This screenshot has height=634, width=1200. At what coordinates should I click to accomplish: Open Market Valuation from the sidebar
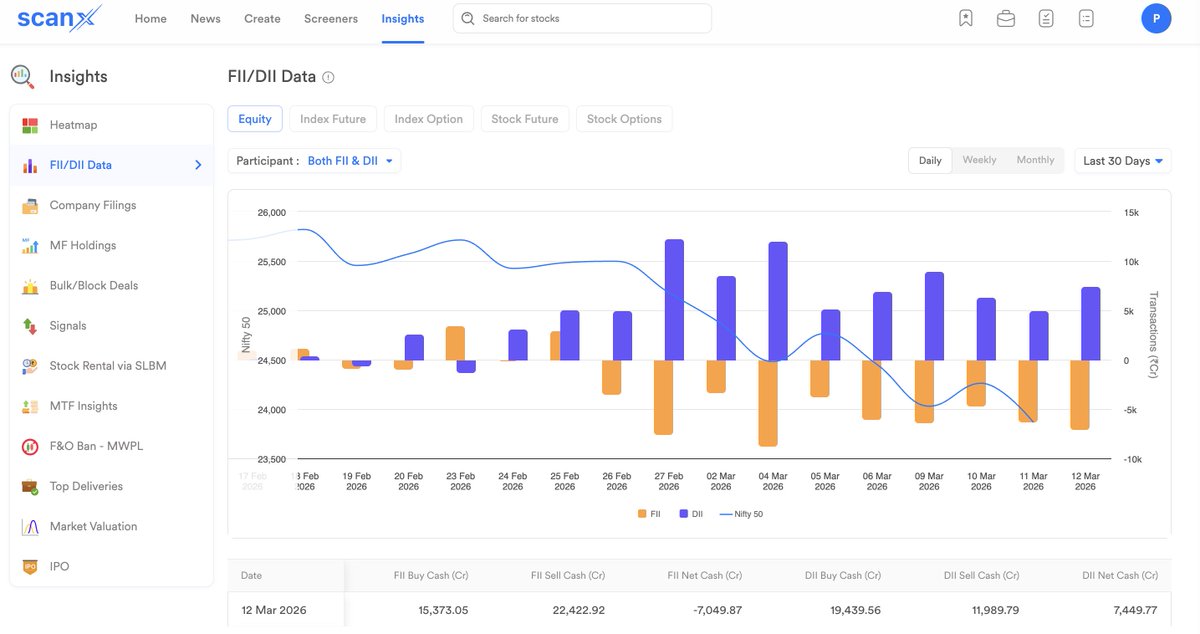112,526
